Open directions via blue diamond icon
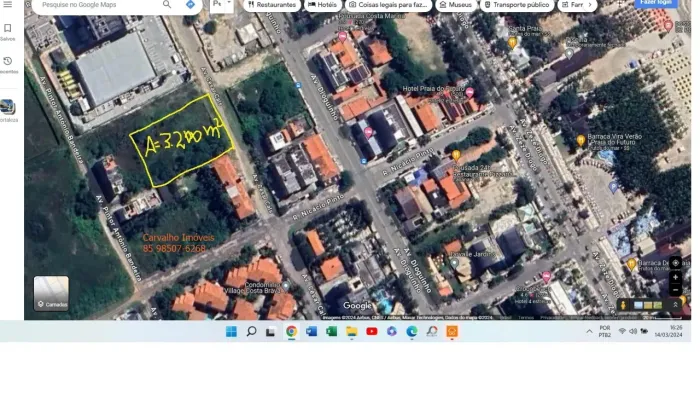 190,4
